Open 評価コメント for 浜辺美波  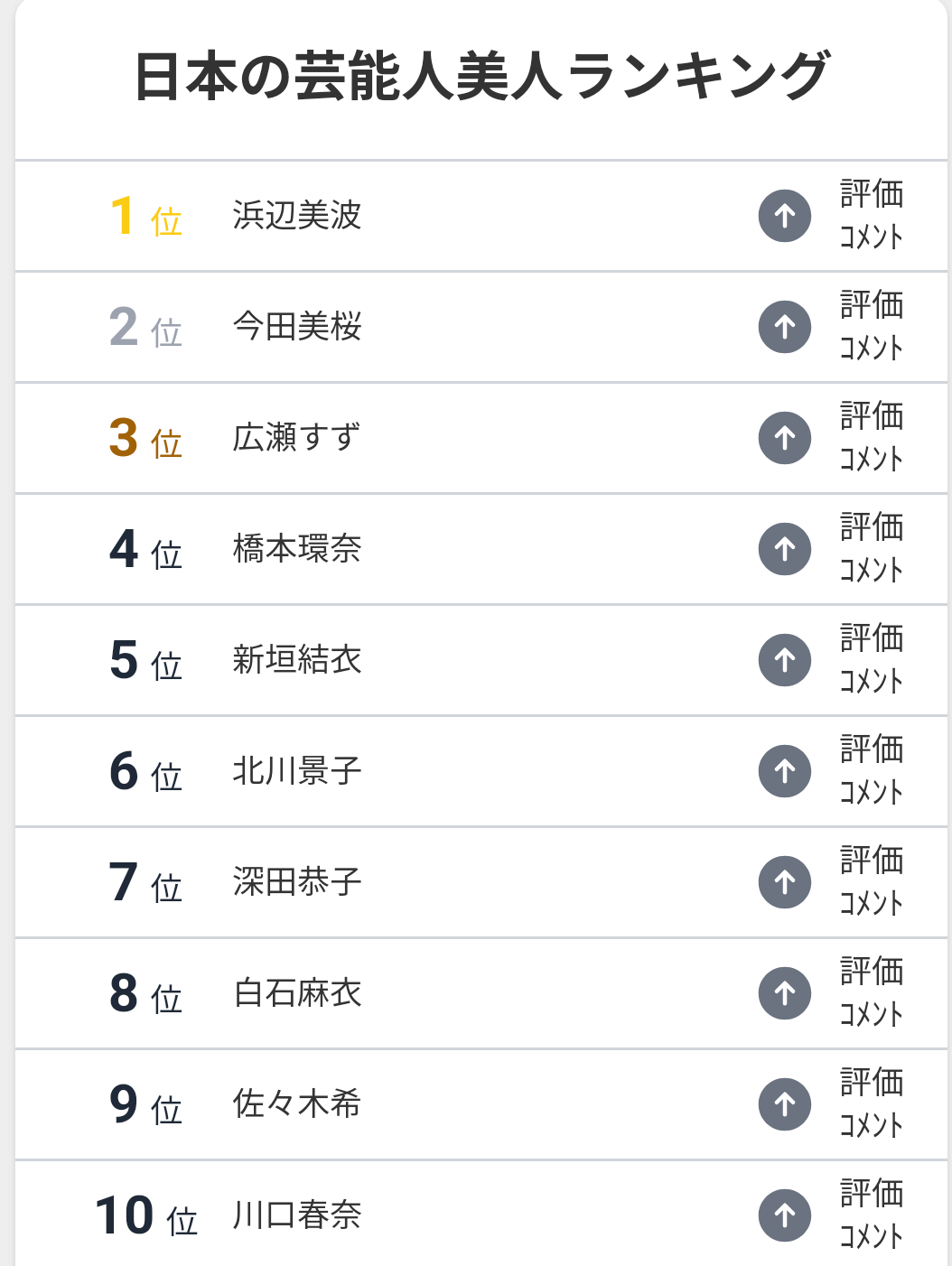tap(872, 215)
